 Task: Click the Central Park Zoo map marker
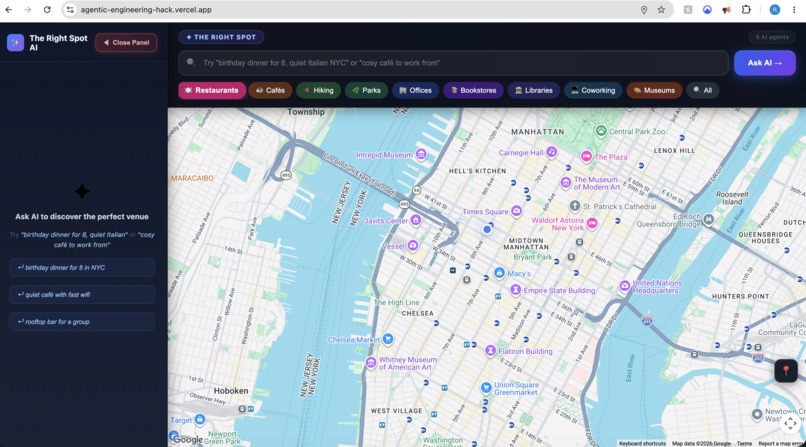(x=601, y=131)
